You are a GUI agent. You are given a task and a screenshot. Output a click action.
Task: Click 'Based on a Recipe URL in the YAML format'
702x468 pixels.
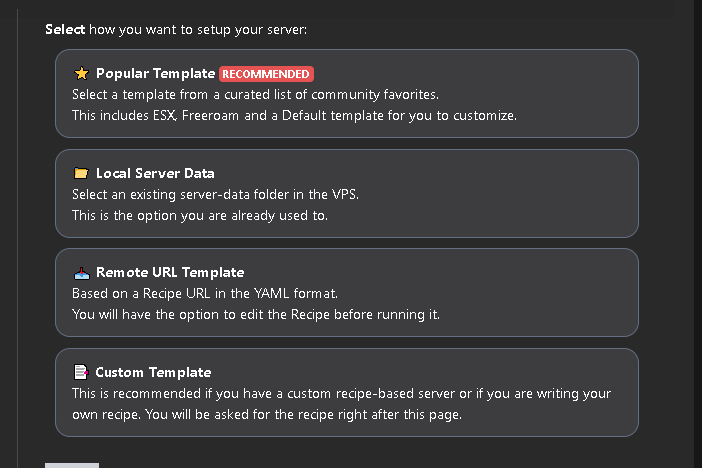pos(205,294)
